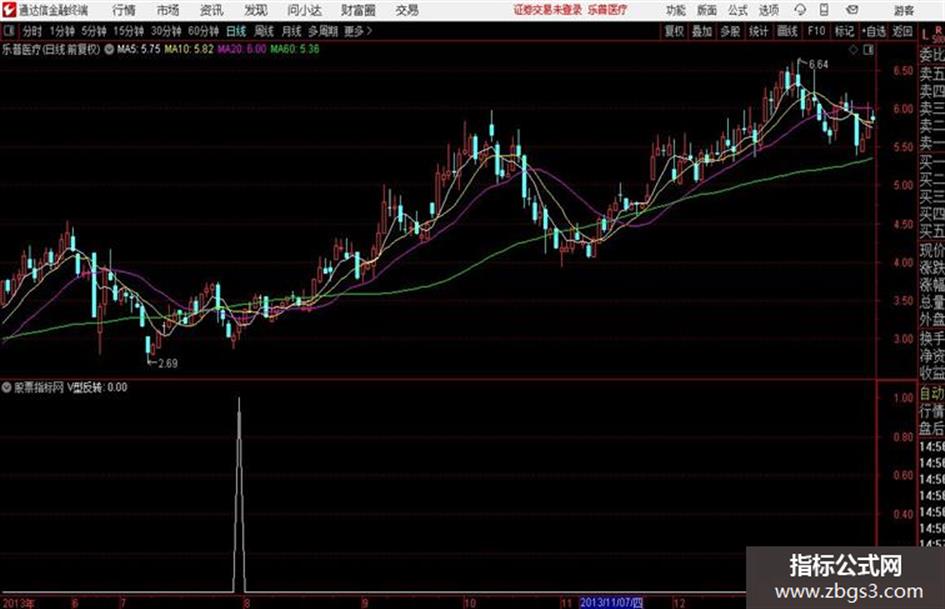Screen dimensions: 945x609
Task: Click the 标记 mark button
Action: click(x=844, y=31)
